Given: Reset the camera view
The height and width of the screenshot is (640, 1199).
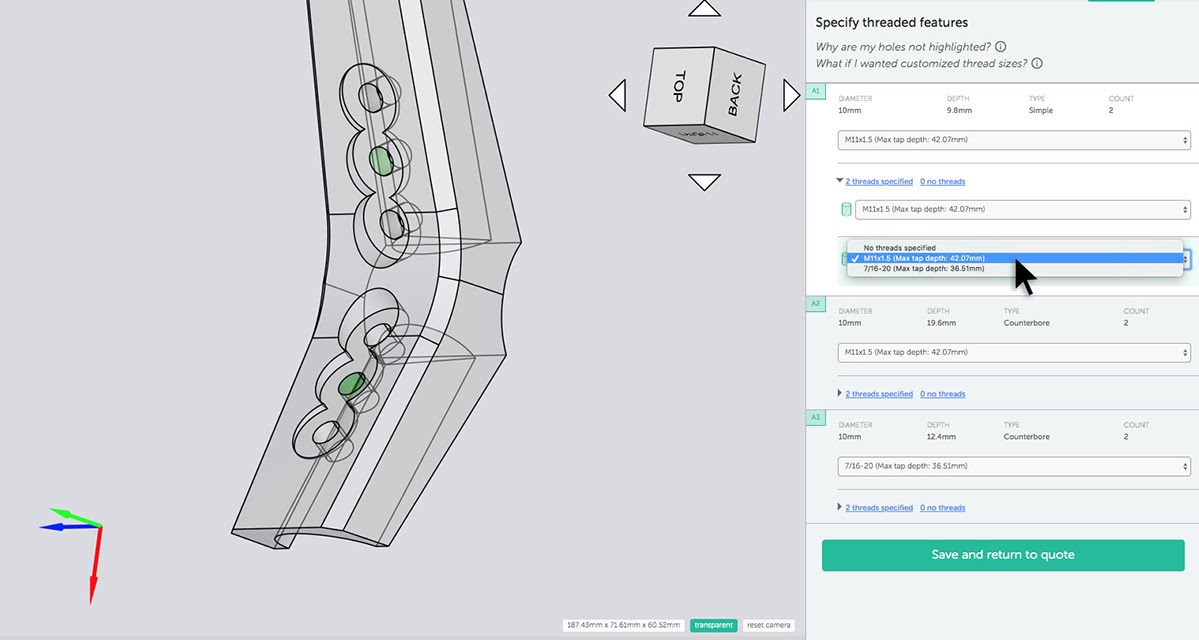Looking at the screenshot, I should pyautogui.click(x=768, y=625).
